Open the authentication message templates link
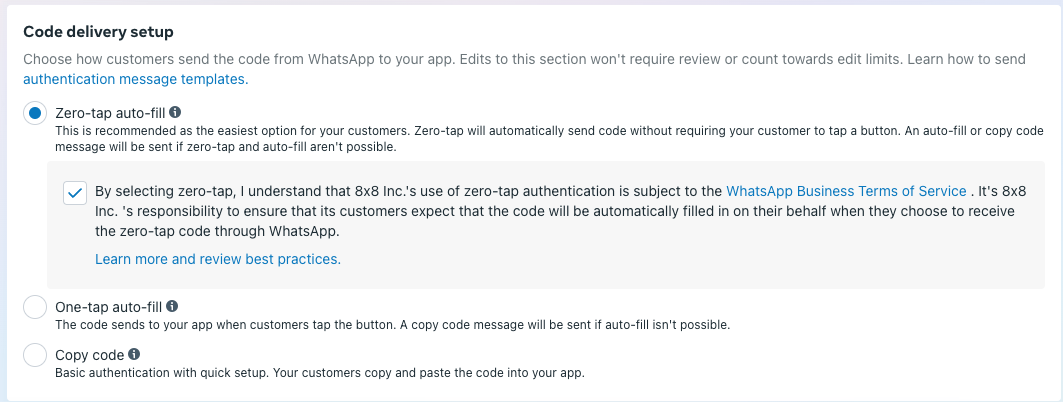 [135, 78]
